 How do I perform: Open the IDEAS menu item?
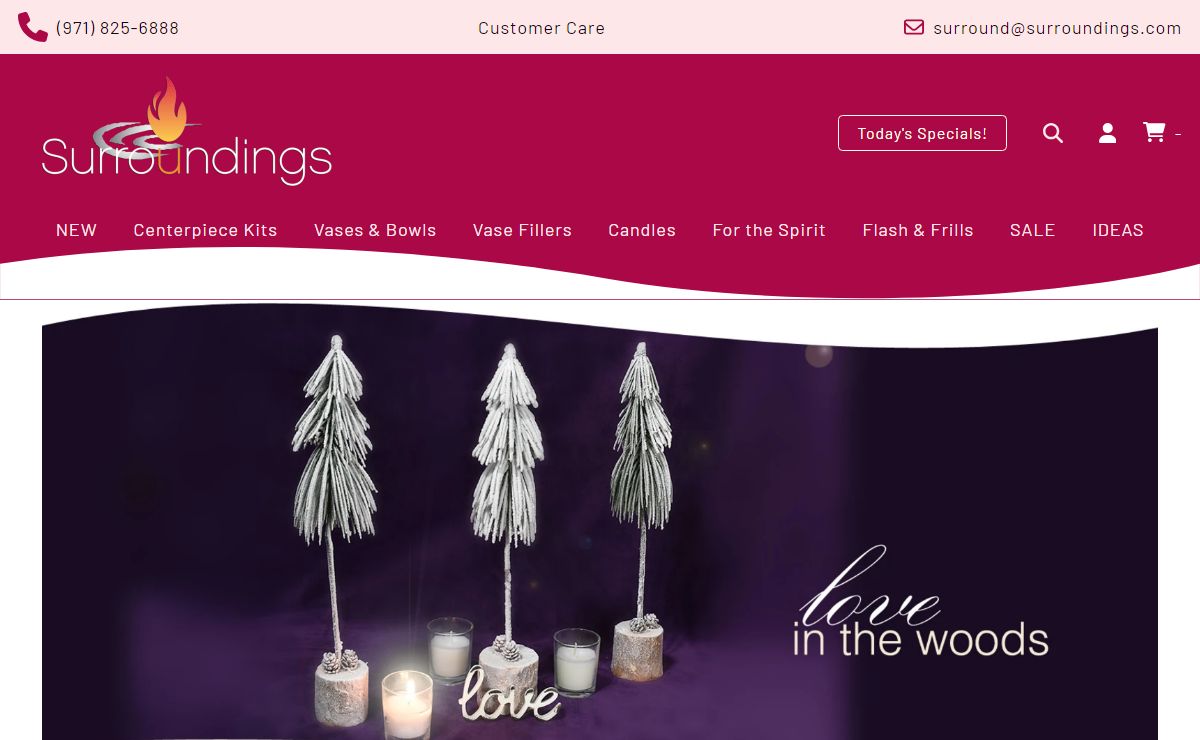(x=1118, y=230)
